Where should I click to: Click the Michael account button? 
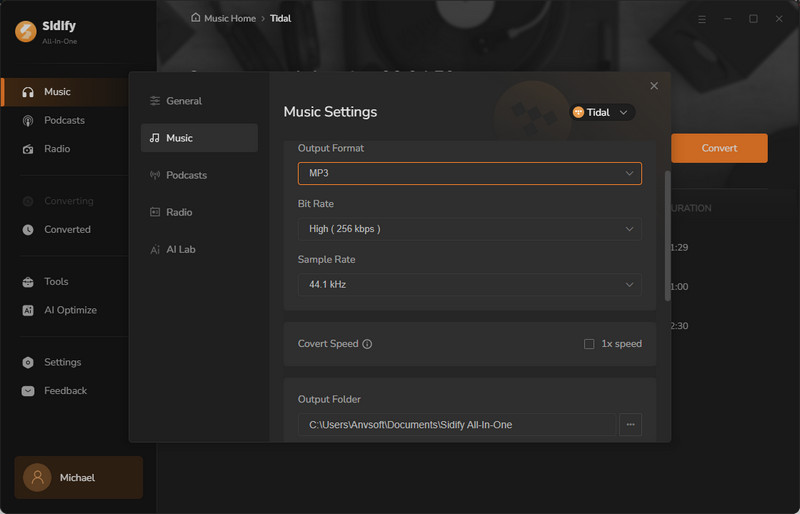click(x=79, y=477)
